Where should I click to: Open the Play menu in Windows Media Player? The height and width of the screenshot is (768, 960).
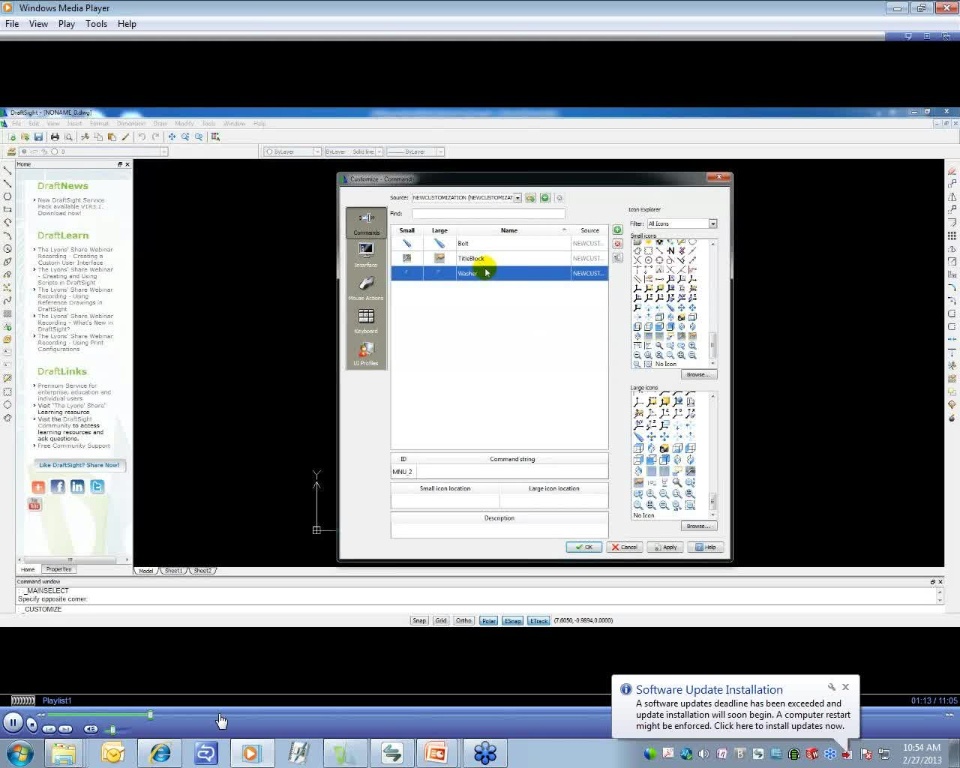tap(66, 24)
